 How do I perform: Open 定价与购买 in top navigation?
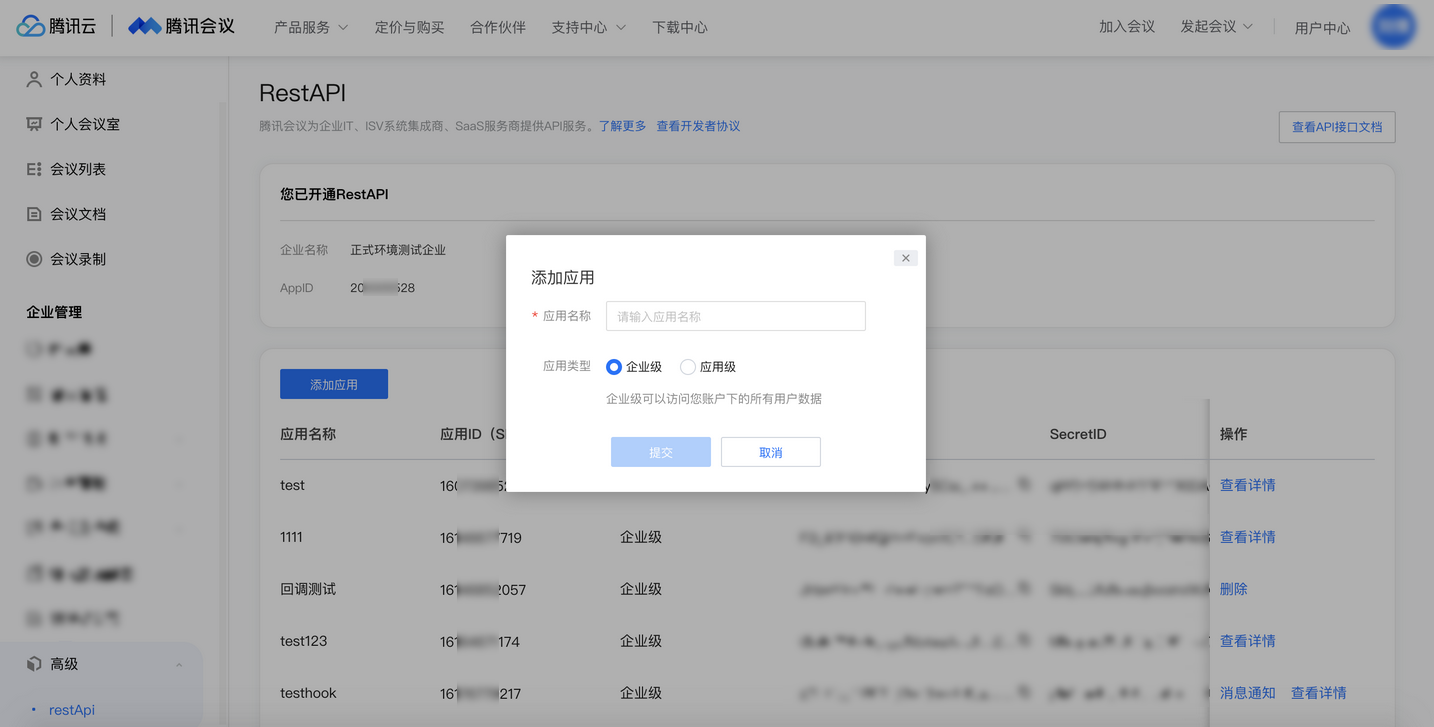[x=409, y=27]
